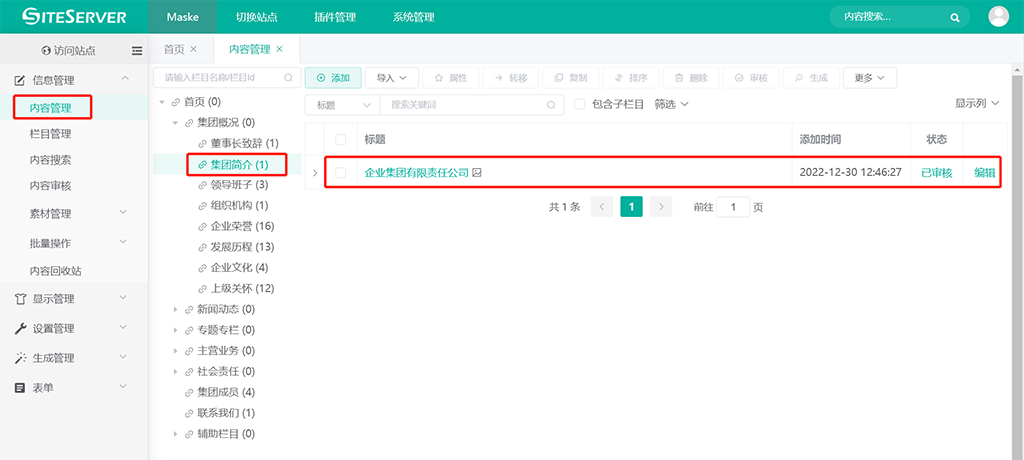
Task: Select the checkbox for 企业集团有限责任公司 row
Action: point(340,173)
